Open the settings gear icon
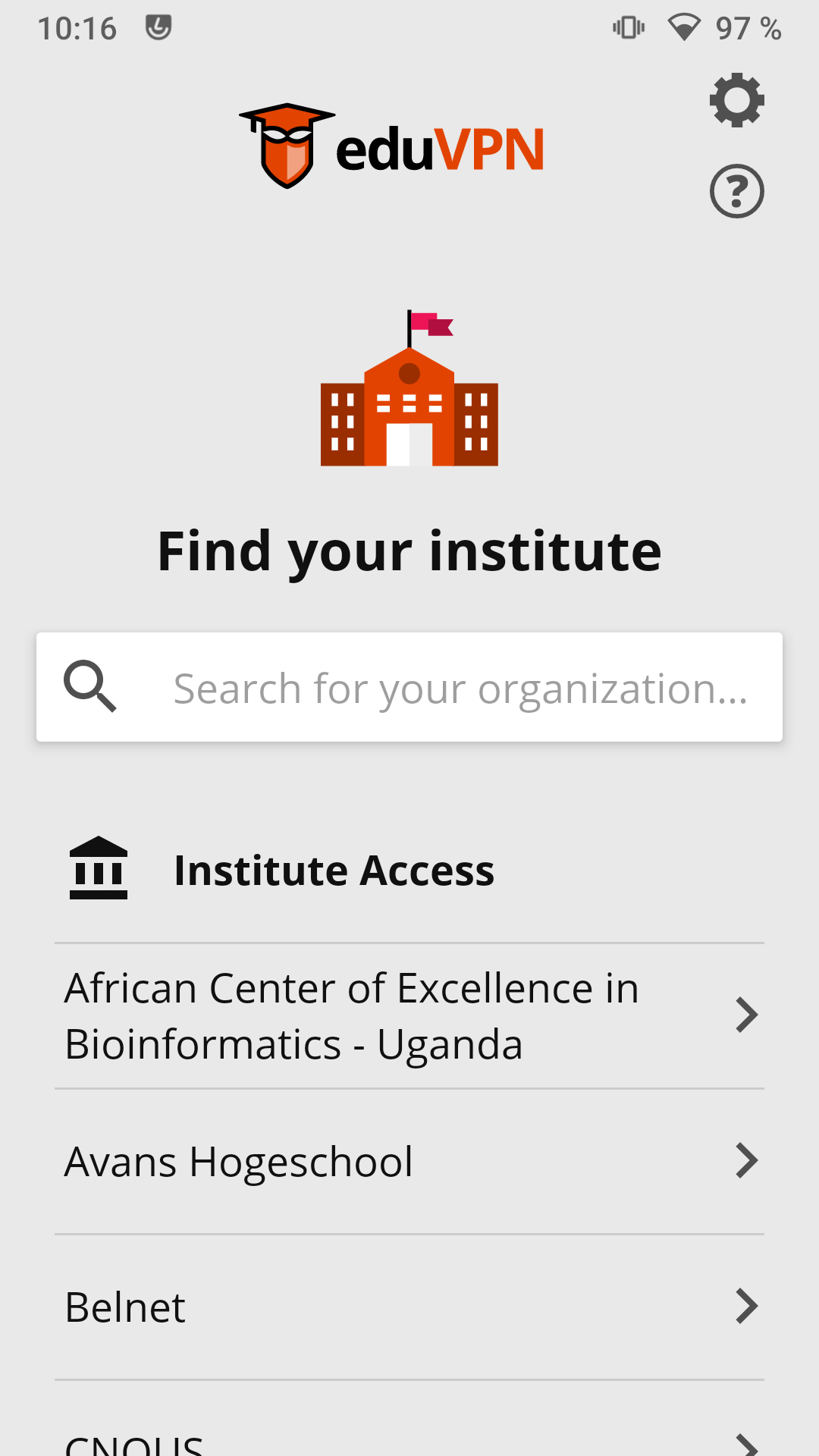The height and width of the screenshot is (1456, 819). [x=736, y=100]
